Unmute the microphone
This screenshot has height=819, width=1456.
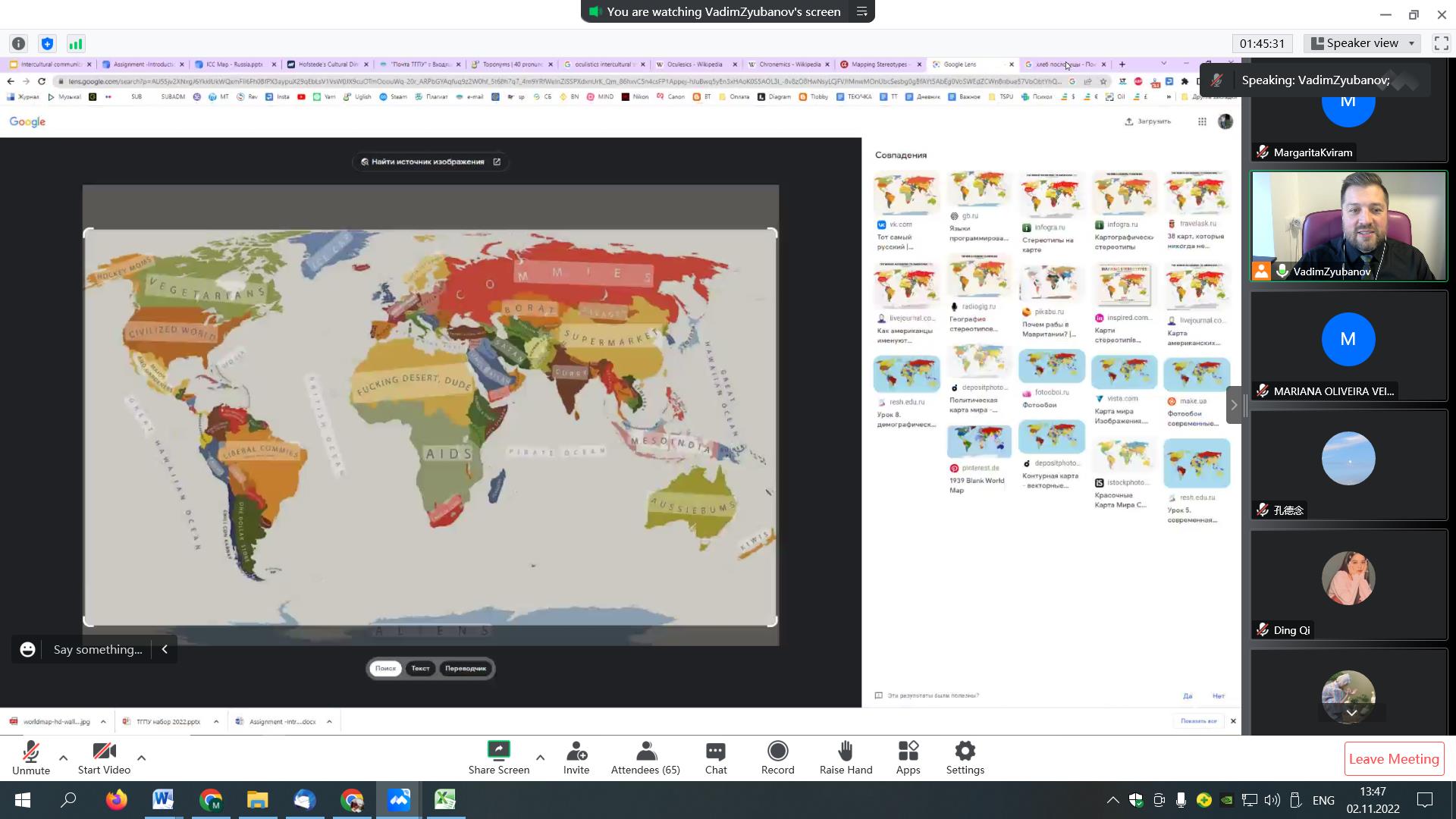pos(31,758)
